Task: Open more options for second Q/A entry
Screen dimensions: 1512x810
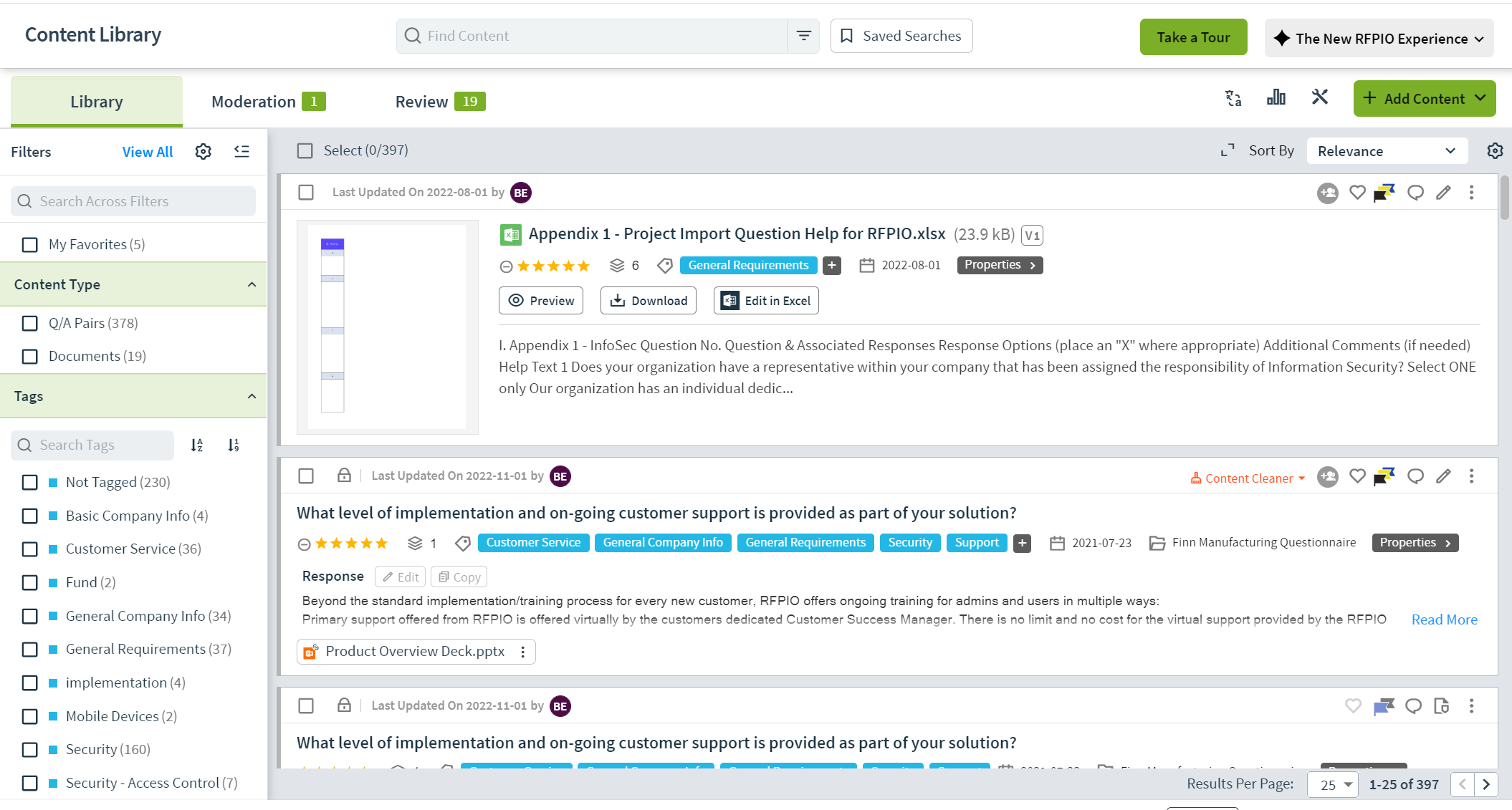Action: click(1472, 476)
